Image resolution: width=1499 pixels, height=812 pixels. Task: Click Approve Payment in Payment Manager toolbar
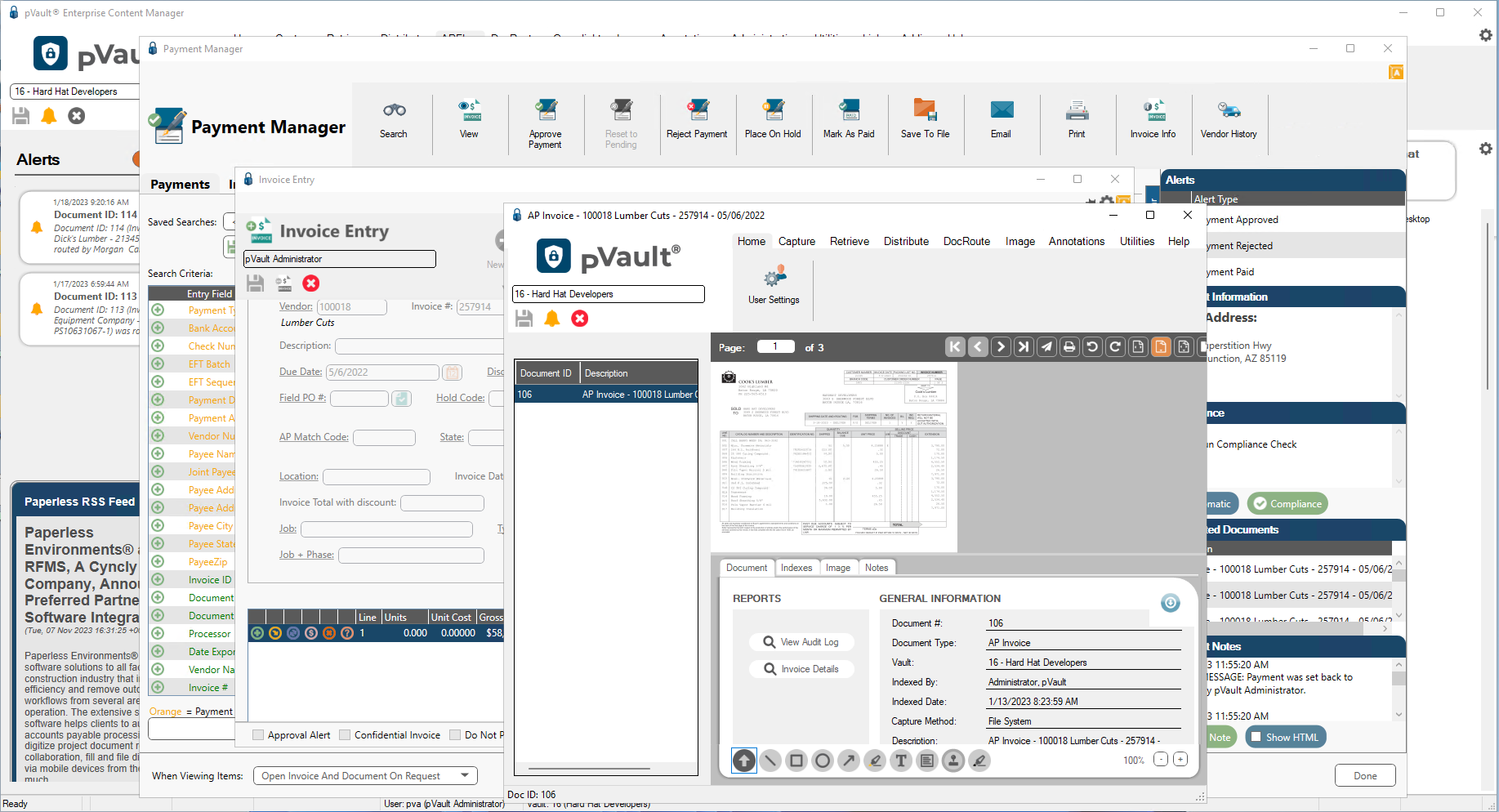[x=545, y=124]
